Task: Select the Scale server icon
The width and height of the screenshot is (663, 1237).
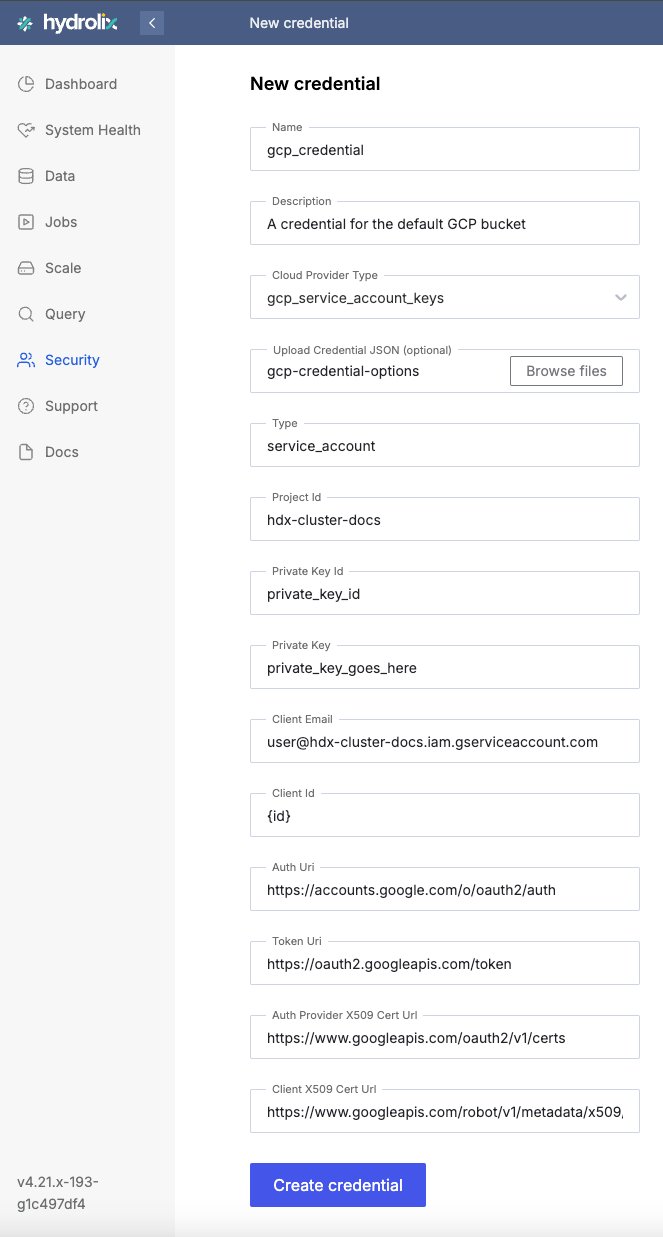Action: (29, 268)
